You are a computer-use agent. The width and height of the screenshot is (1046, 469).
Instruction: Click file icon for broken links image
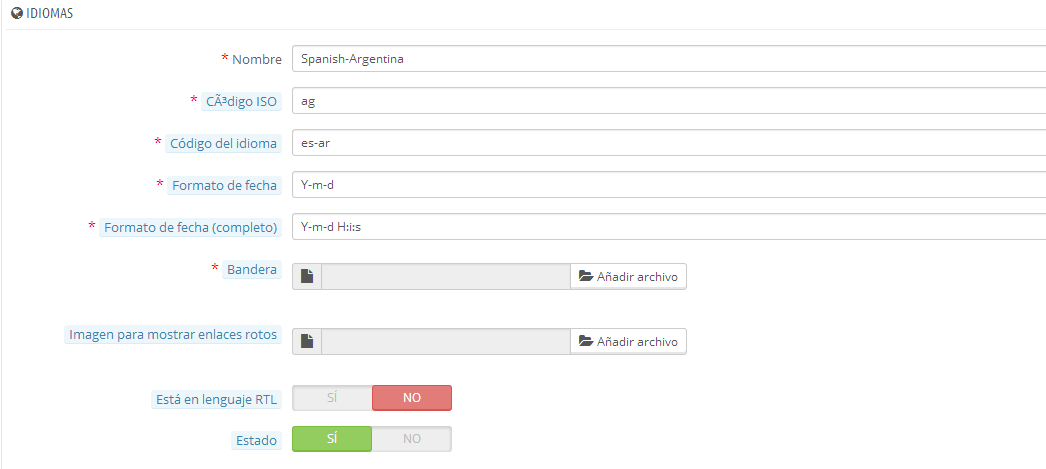(307, 342)
